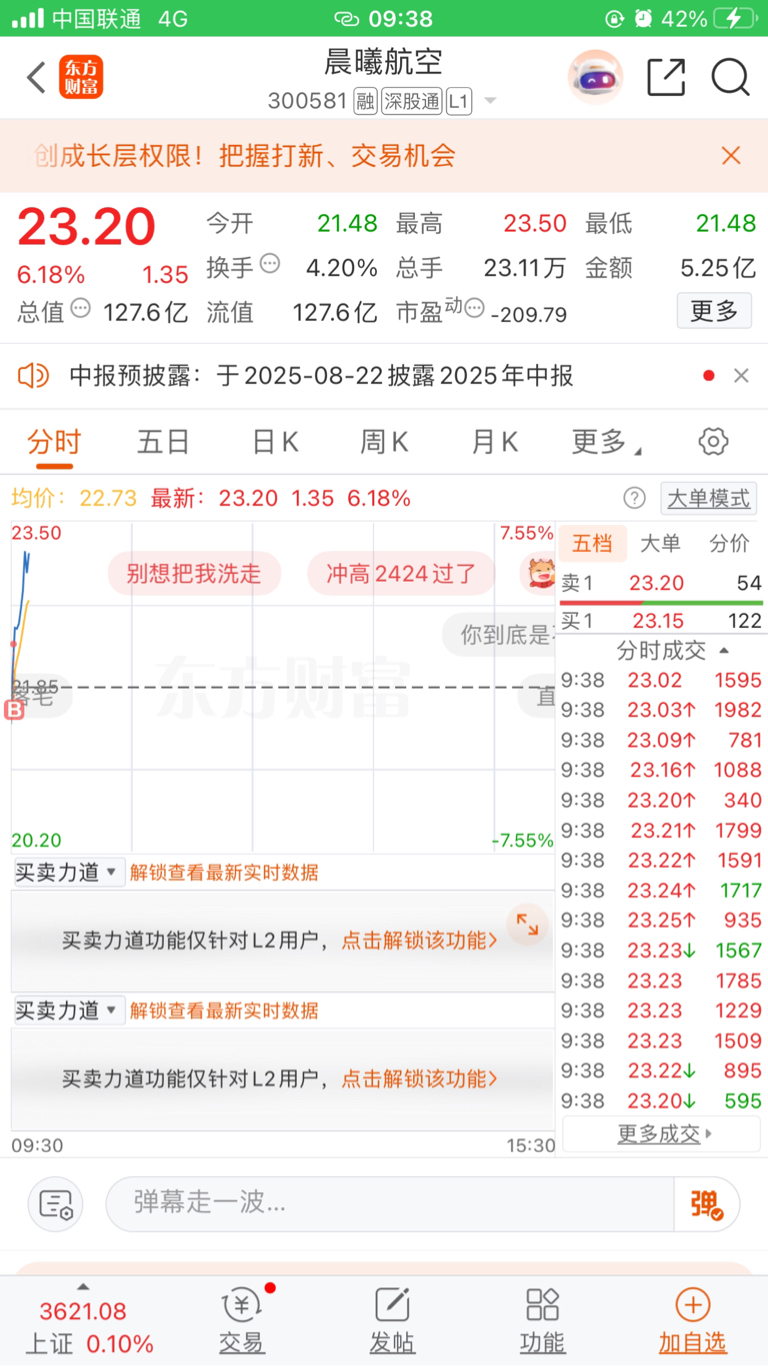
Task: Select the 分价 tab
Action: click(729, 544)
